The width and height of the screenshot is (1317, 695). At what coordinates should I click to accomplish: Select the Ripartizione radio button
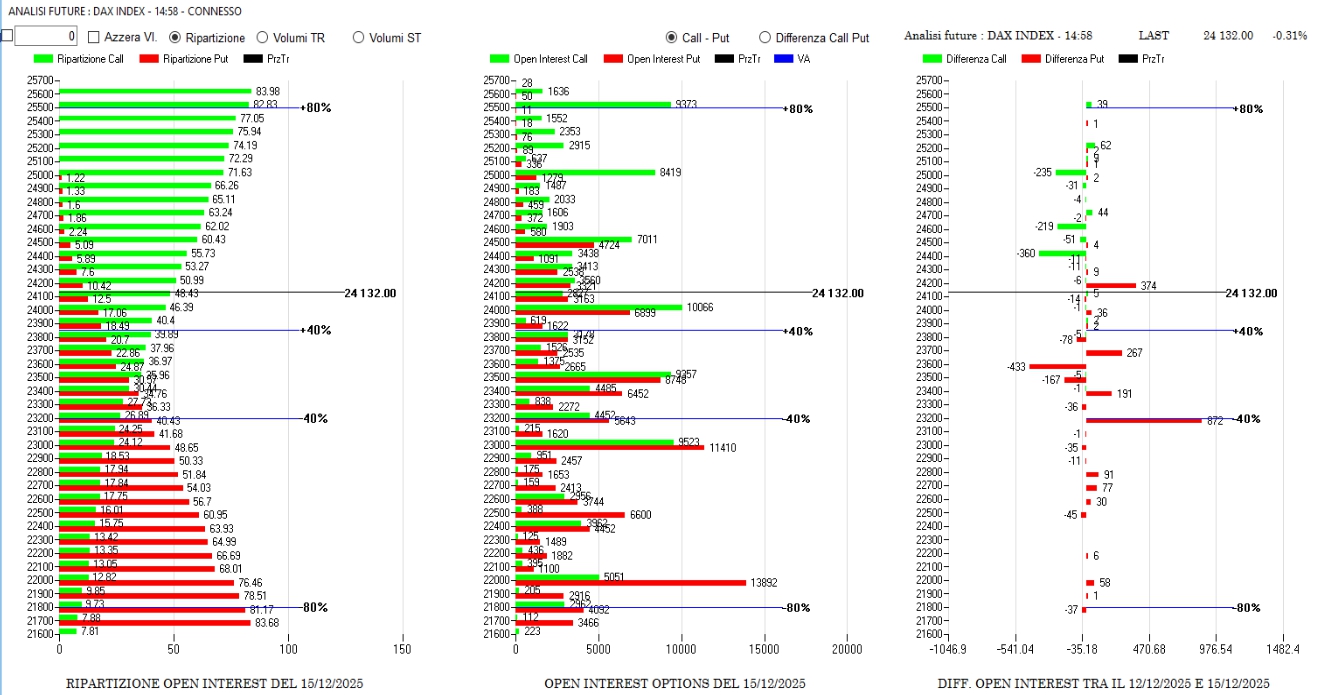[x=175, y=37]
